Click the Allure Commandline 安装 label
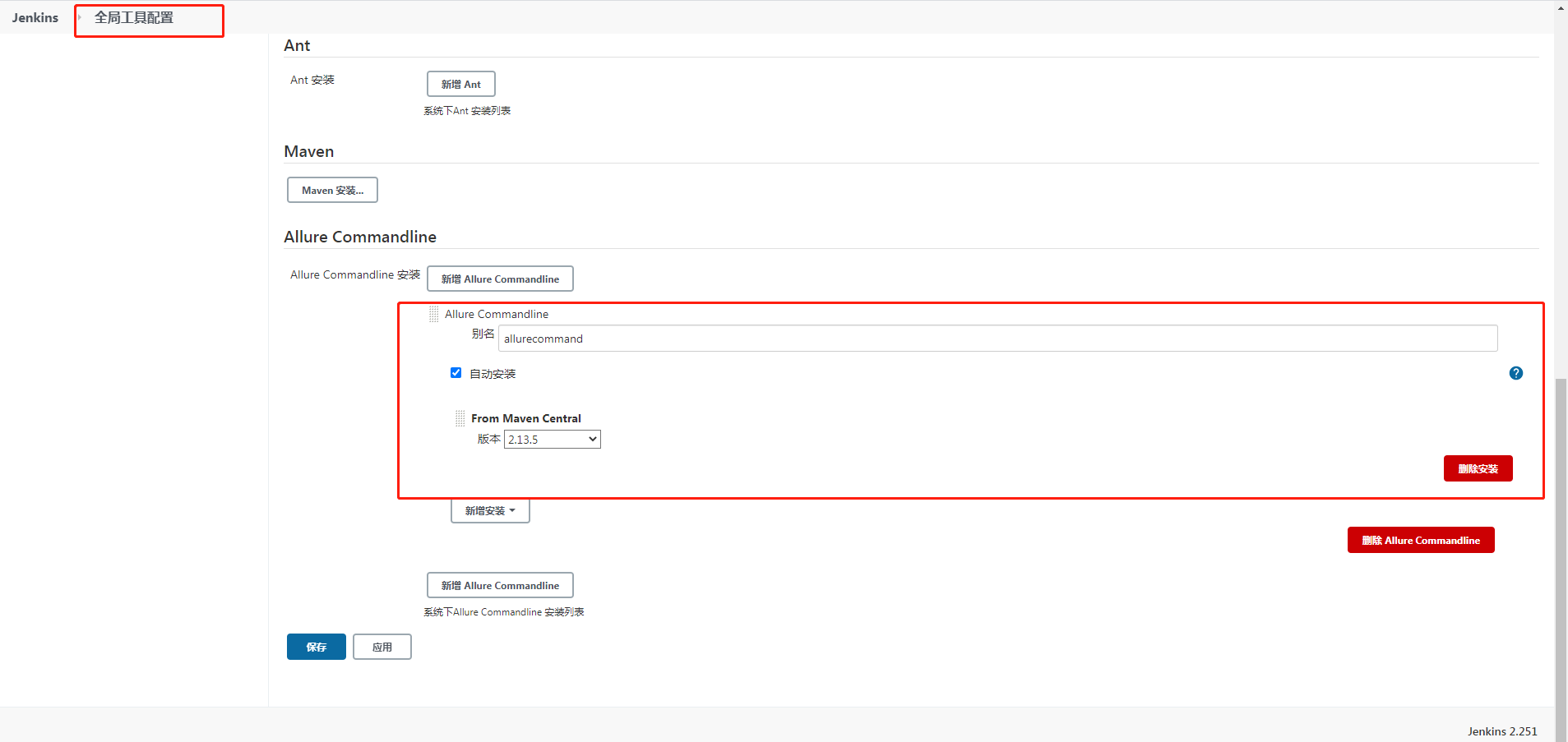 [355, 274]
